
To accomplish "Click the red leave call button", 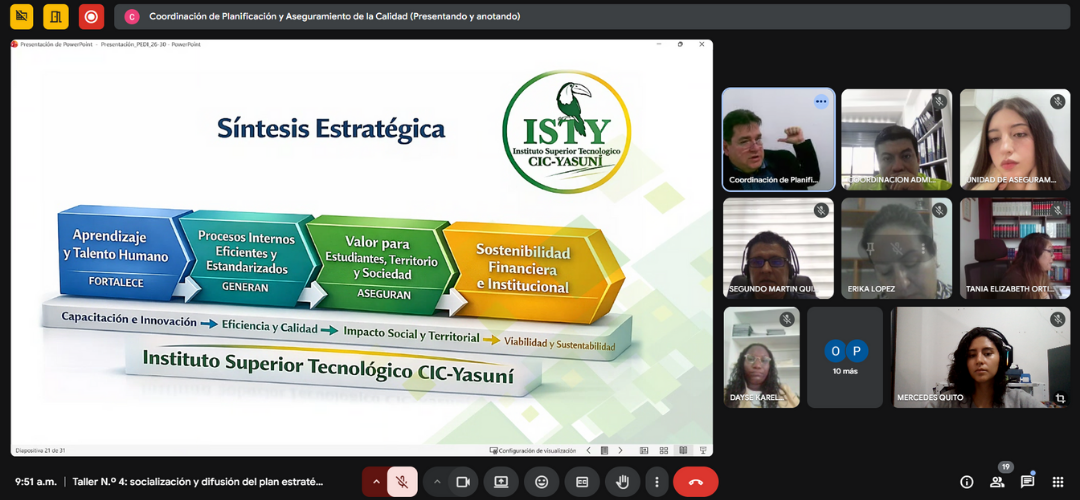I will coord(695,482).
